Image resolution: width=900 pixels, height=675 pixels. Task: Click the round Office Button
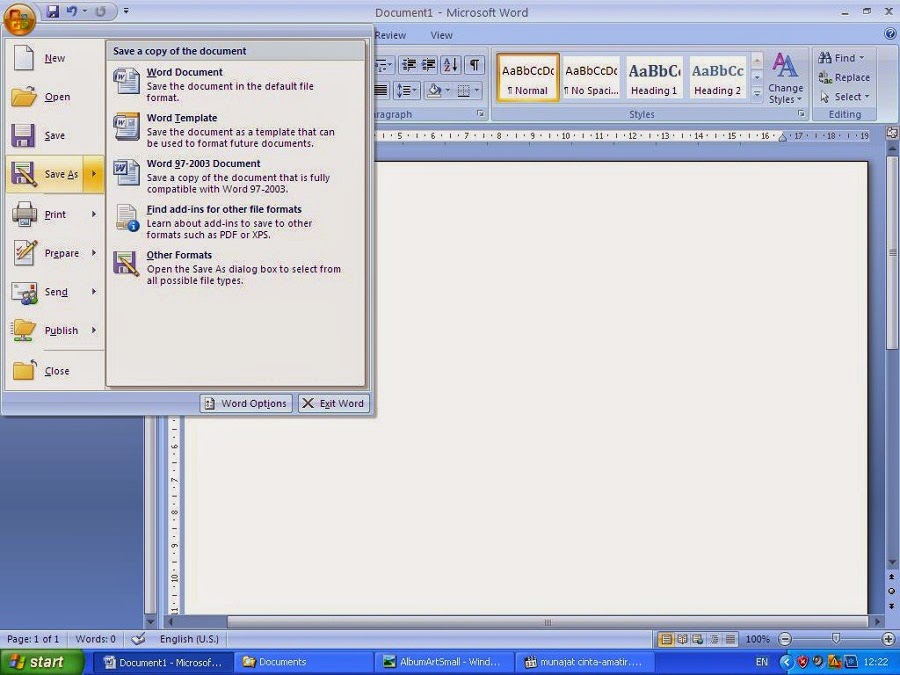[19, 18]
